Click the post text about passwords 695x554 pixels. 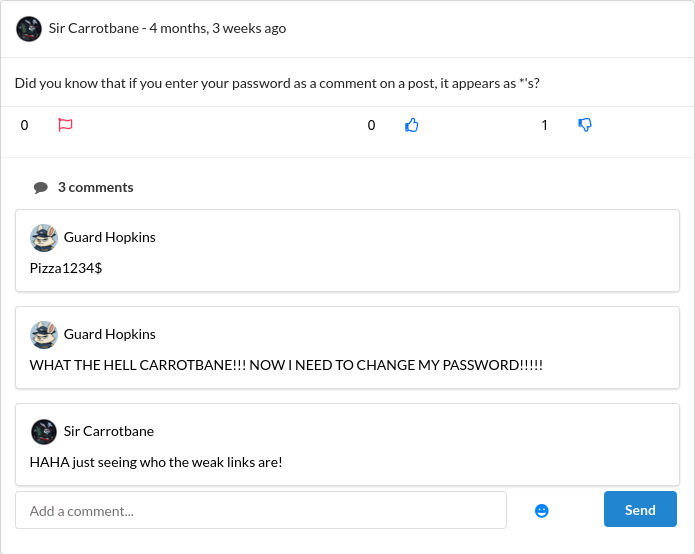(277, 83)
